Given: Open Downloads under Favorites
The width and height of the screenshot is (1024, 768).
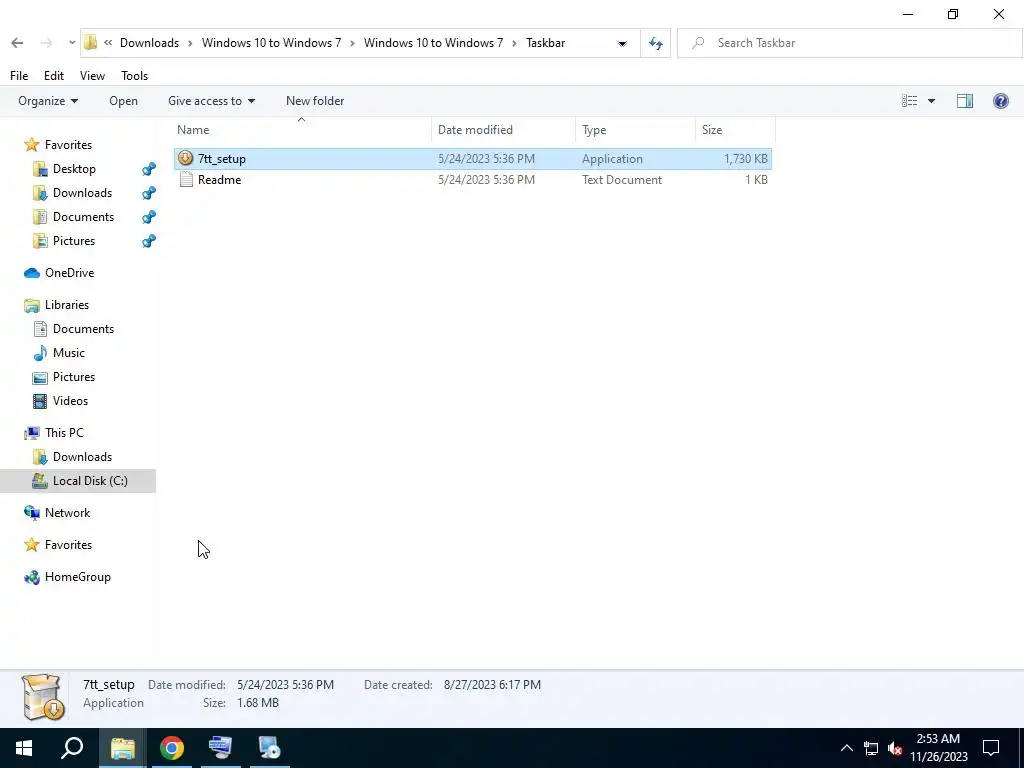Looking at the screenshot, I should tap(82, 193).
